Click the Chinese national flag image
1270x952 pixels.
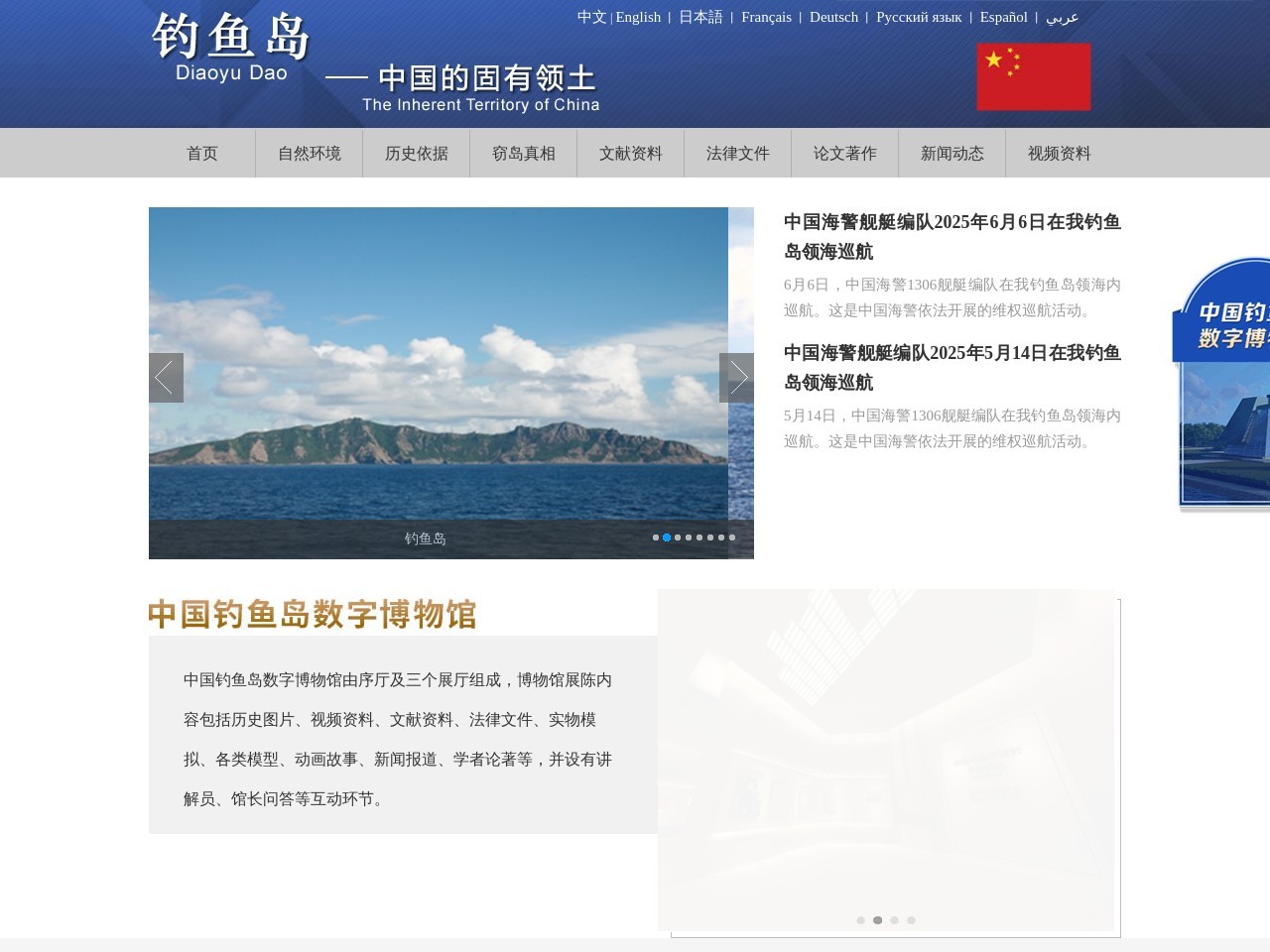[x=1034, y=76]
